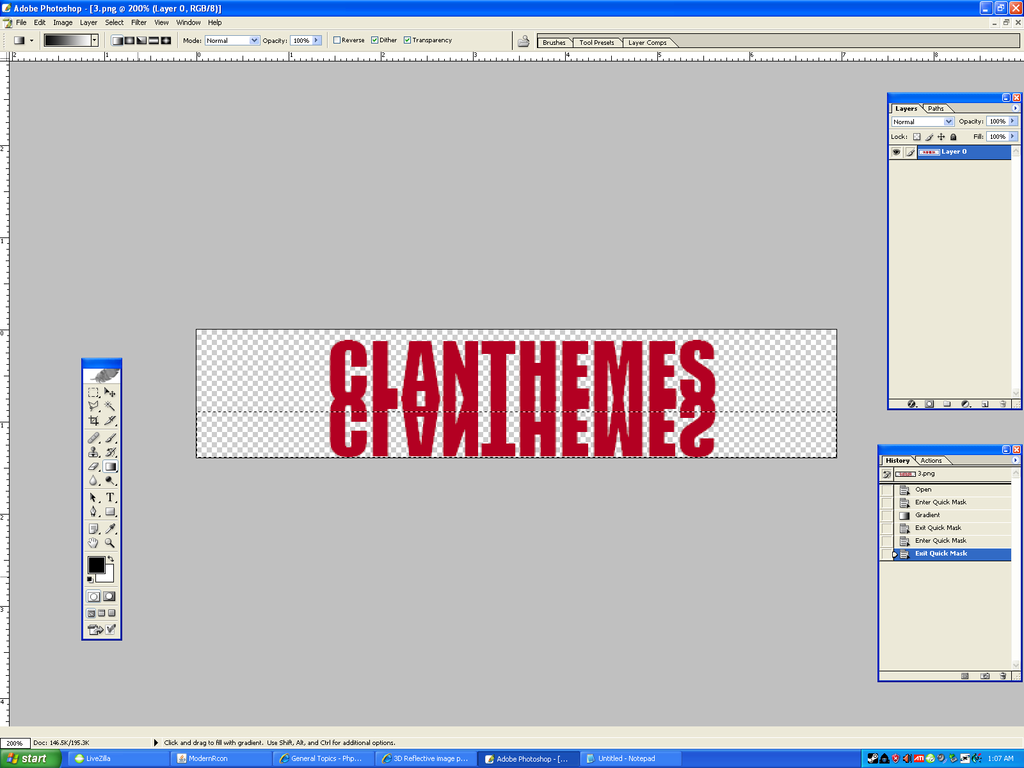Open Opacity slider arrow in options bar

pyautogui.click(x=317, y=40)
